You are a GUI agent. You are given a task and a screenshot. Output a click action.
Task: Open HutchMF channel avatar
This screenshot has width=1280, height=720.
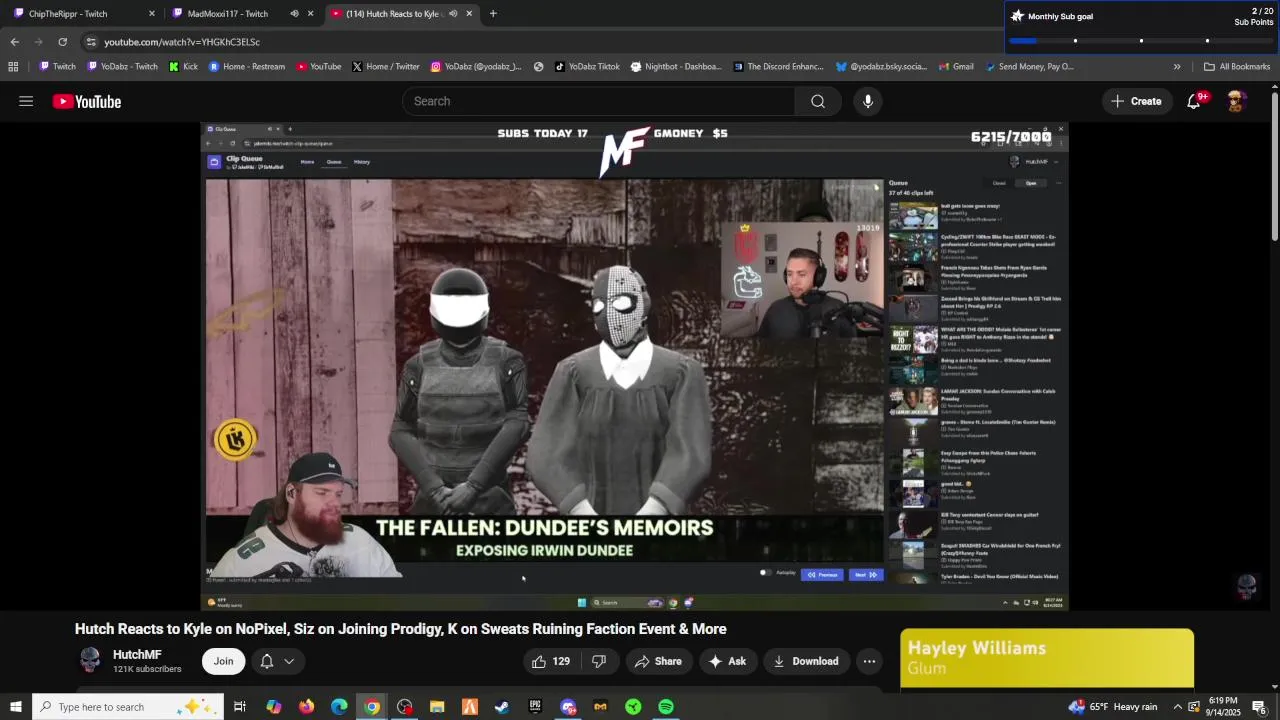coord(90,661)
